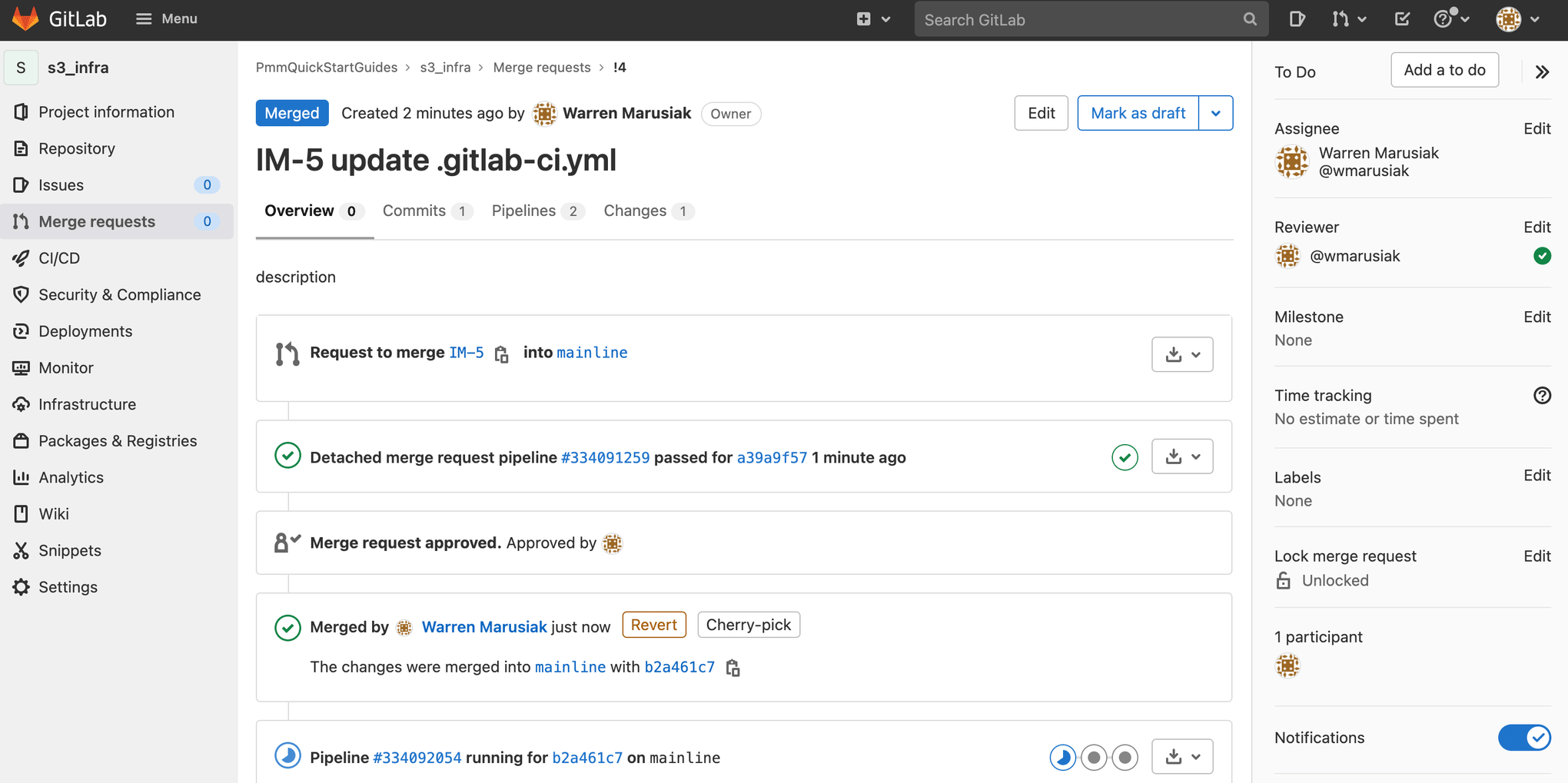
Task: Approve status check on detached pipeline row
Action: pos(1125,456)
